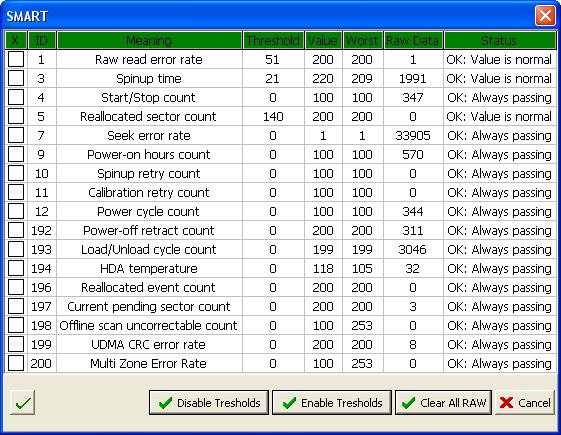Click the X column header
The image size is (561, 435).
pyautogui.click(x=16, y=40)
